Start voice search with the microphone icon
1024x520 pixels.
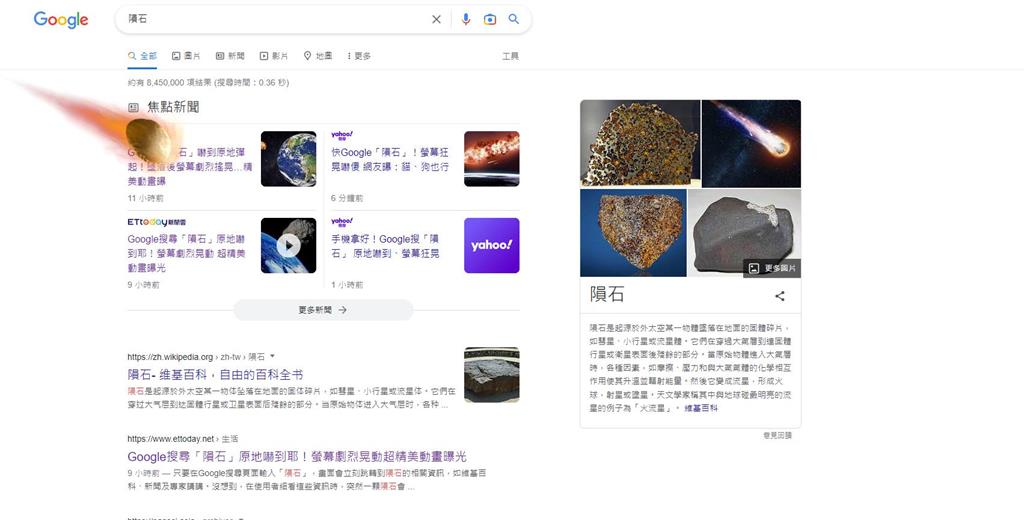pos(466,20)
